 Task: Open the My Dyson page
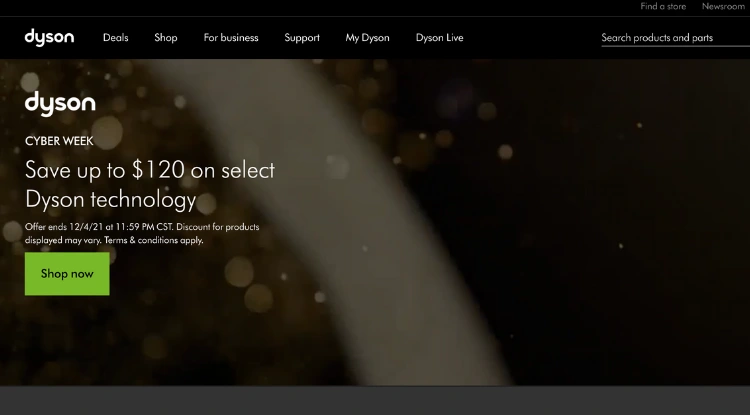367,38
